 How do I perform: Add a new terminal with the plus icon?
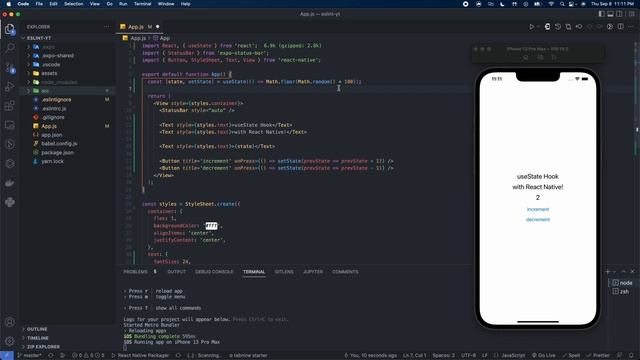pyautogui.click(x=607, y=271)
